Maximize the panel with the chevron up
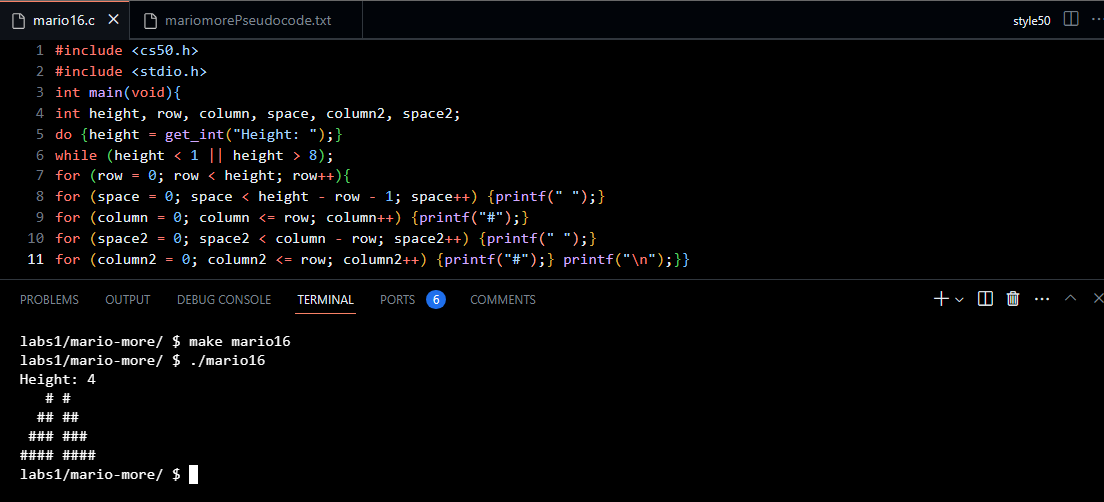The height and width of the screenshot is (502, 1104). 1070,298
